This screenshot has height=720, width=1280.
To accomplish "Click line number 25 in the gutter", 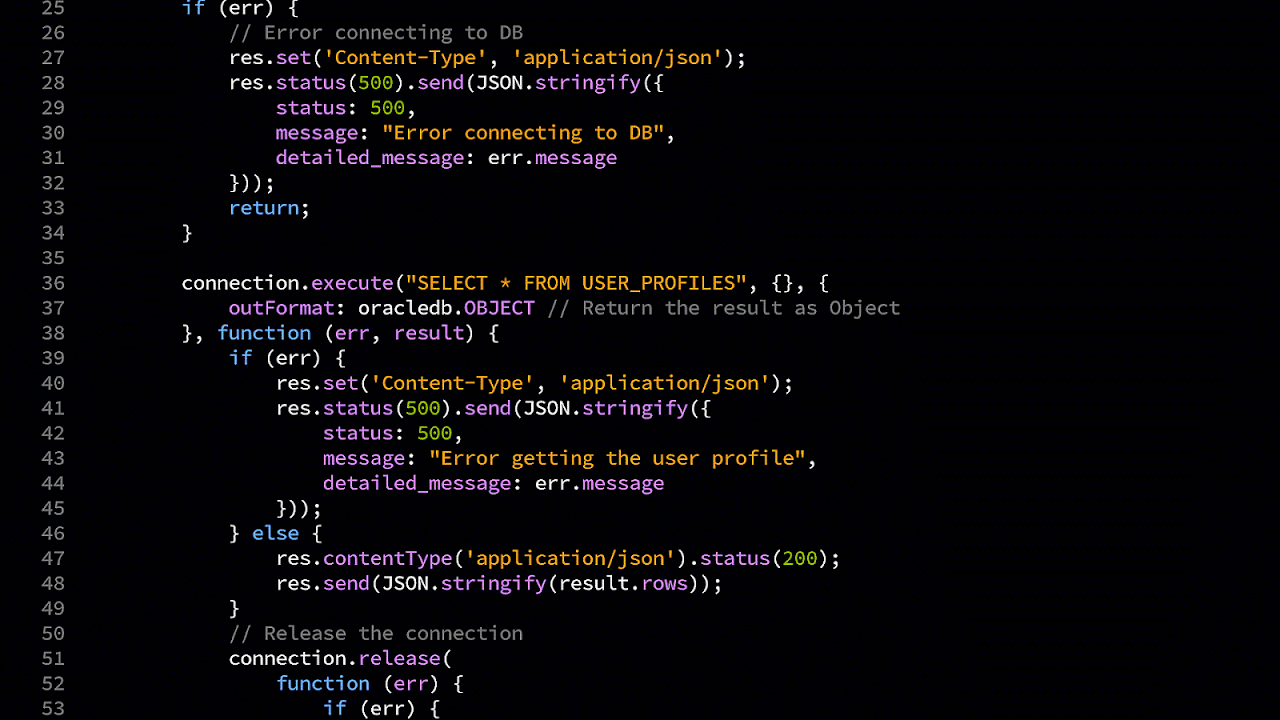I will [x=53, y=8].
